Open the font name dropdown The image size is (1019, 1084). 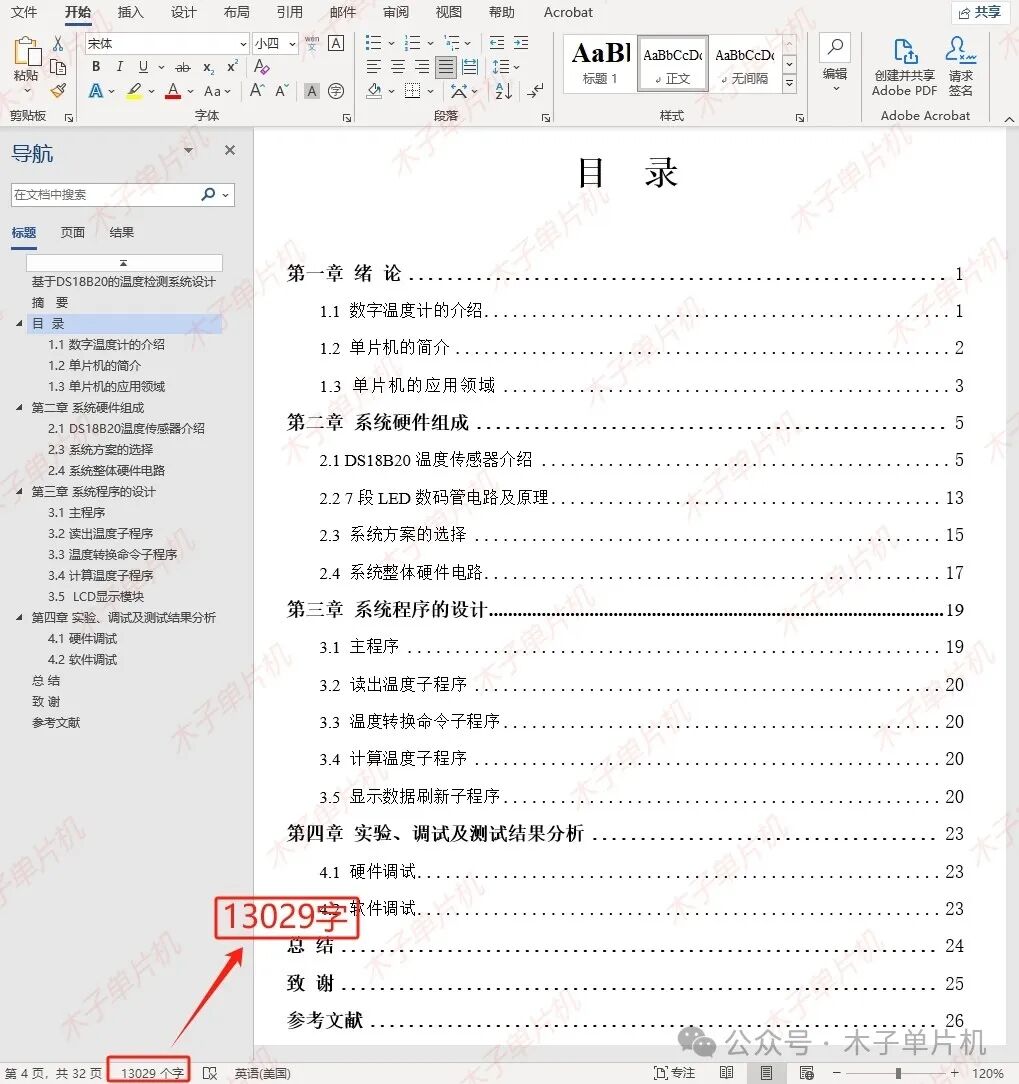click(243, 44)
